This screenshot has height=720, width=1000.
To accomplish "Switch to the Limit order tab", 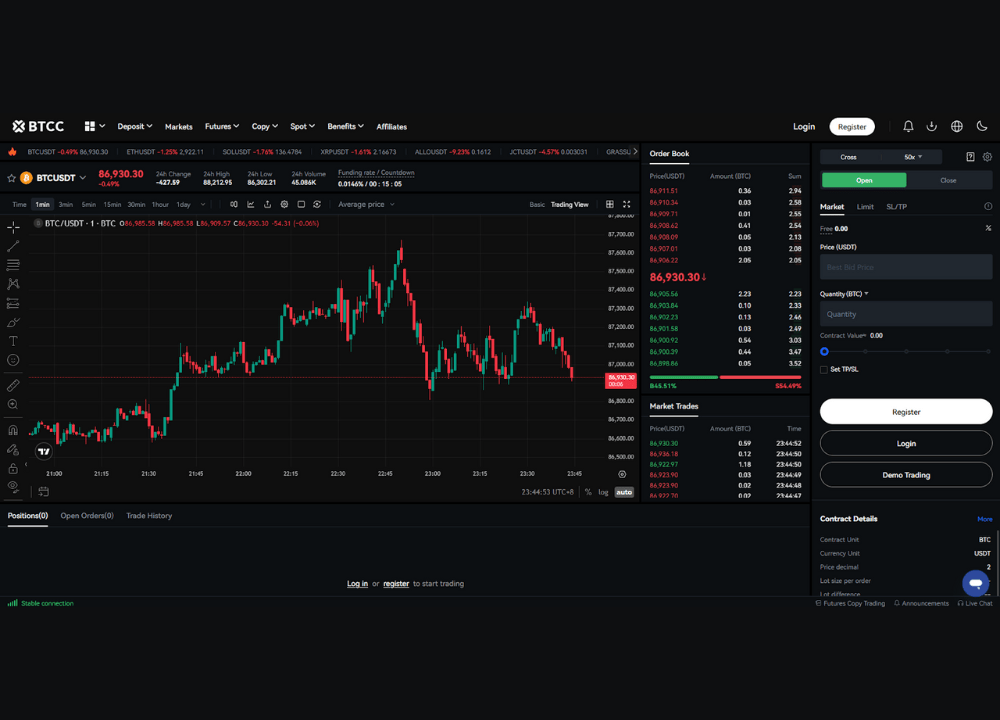I will coord(865,206).
